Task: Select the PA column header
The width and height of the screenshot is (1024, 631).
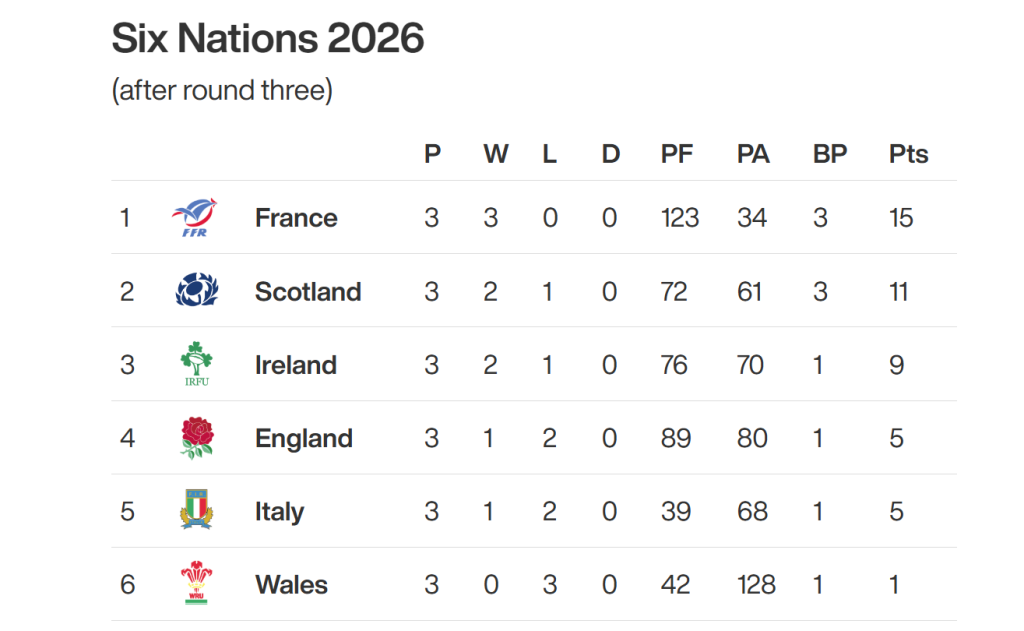Action: tap(753, 154)
